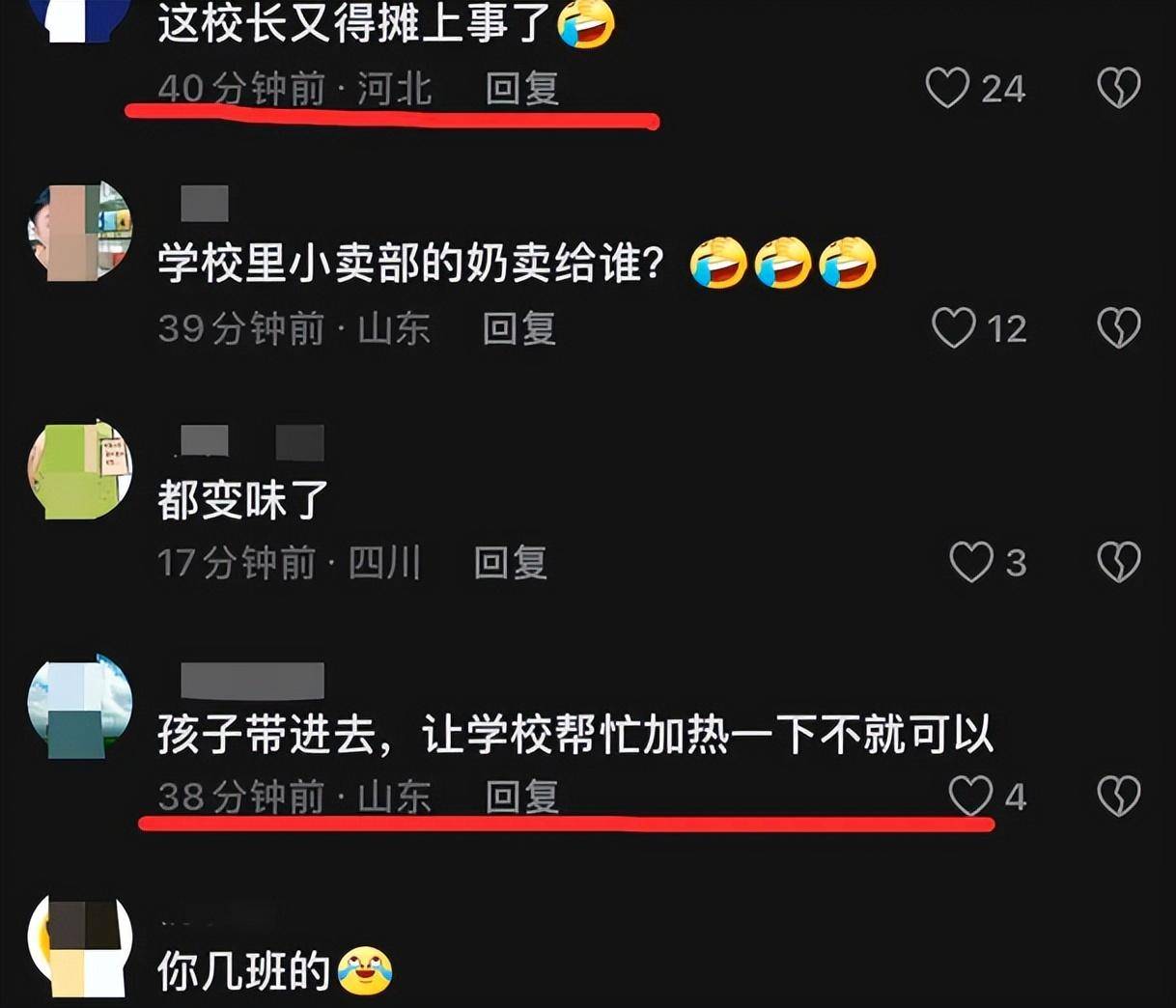Select the comment text 你几班的
Viewport: 1176px width, 1008px height.
pos(243,970)
